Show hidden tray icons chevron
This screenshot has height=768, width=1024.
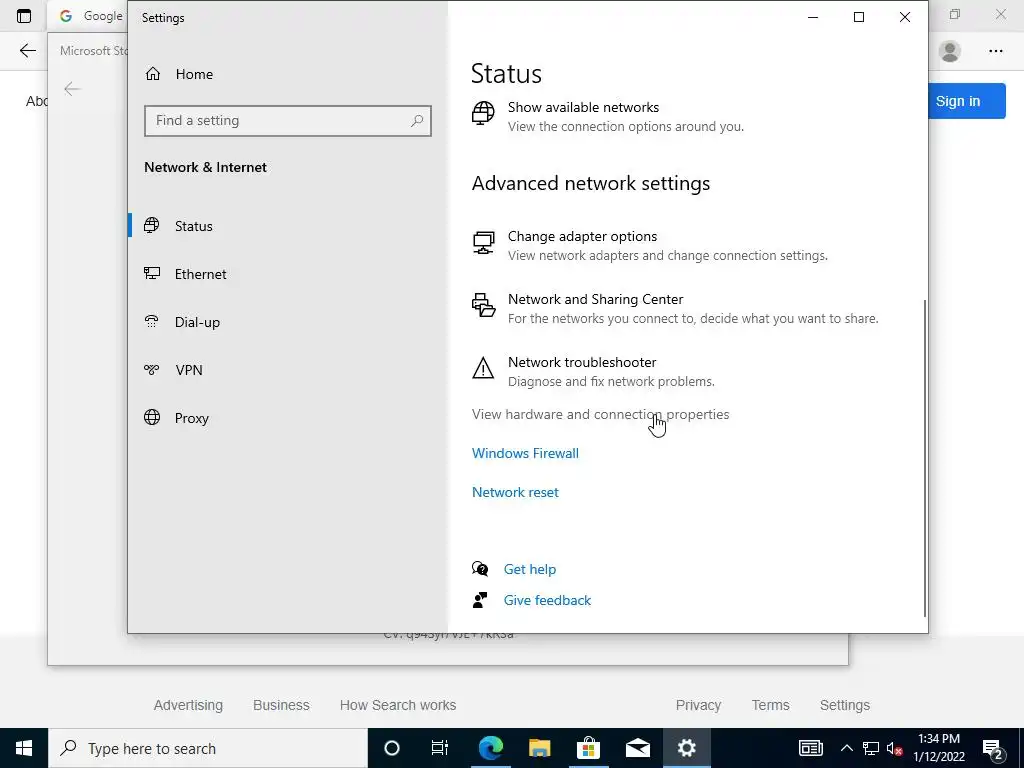tap(846, 748)
